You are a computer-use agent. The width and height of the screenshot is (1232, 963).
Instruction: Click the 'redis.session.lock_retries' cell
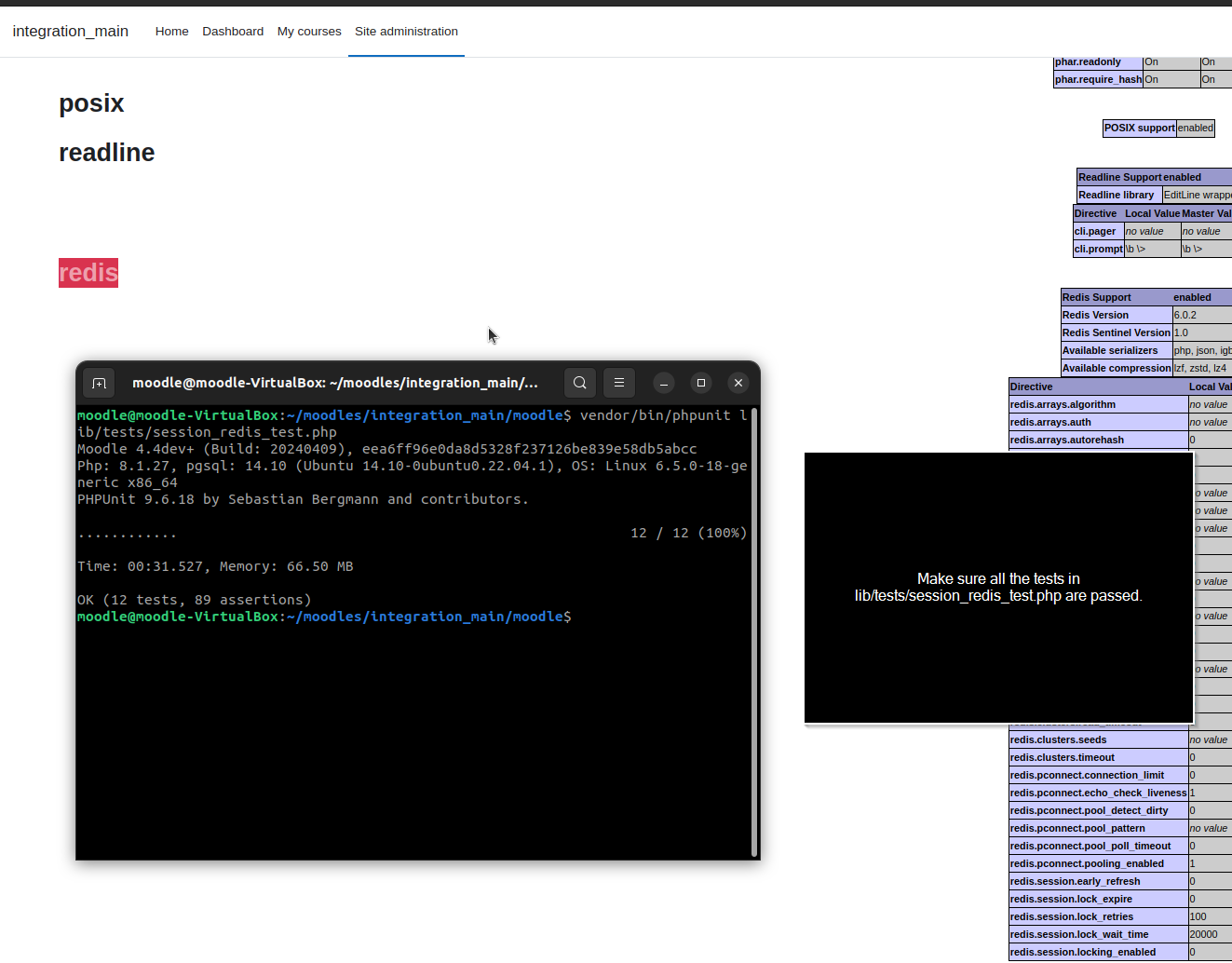[x=1099, y=916]
